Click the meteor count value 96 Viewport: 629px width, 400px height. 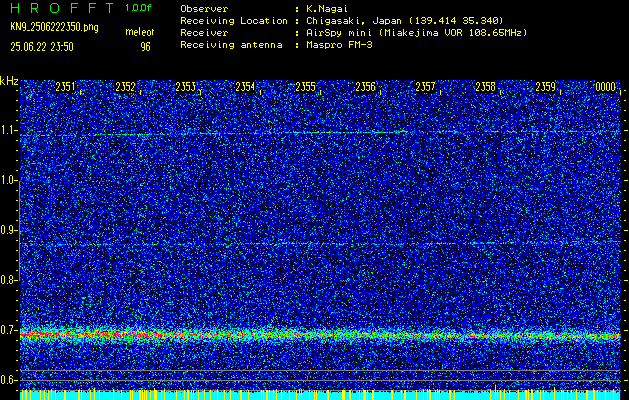[145, 47]
